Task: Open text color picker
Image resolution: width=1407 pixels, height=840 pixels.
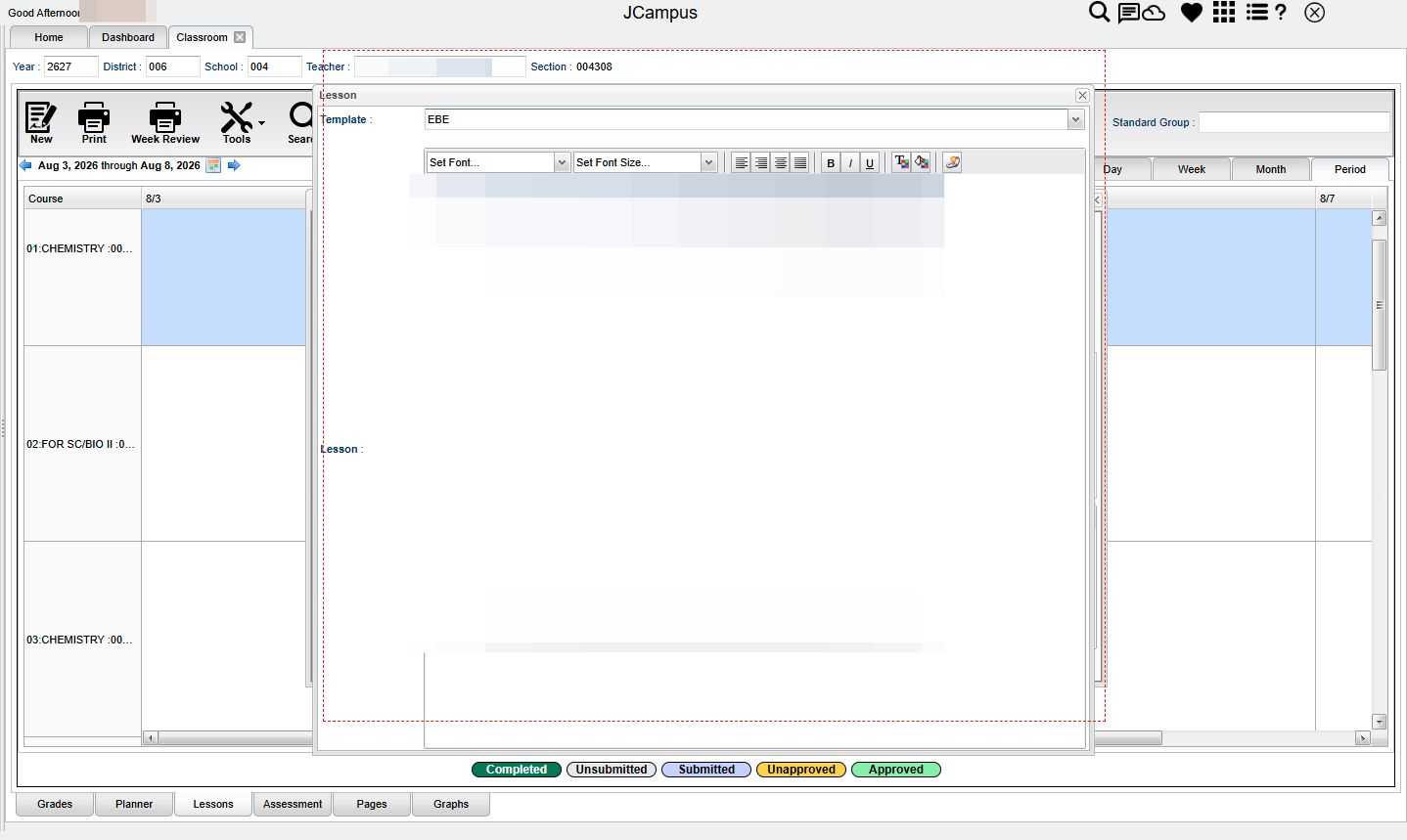Action: point(901,162)
